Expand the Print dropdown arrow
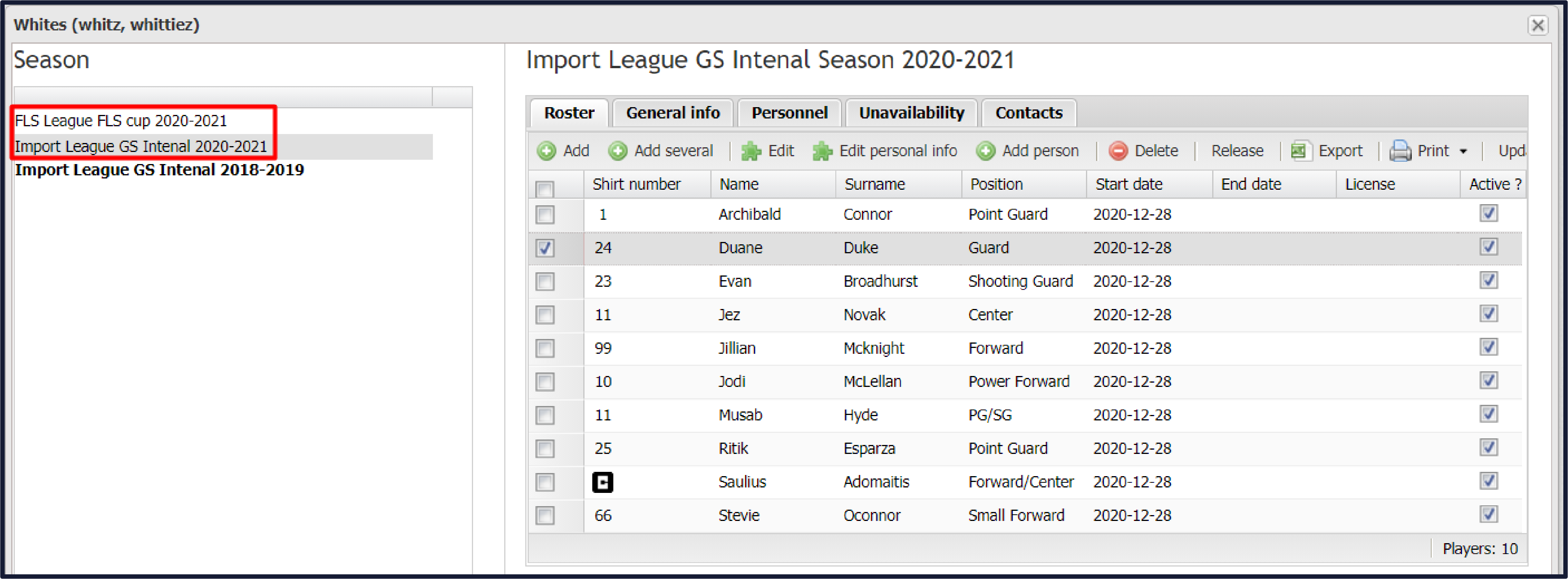The width and height of the screenshot is (1568, 579). click(x=1463, y=151)
